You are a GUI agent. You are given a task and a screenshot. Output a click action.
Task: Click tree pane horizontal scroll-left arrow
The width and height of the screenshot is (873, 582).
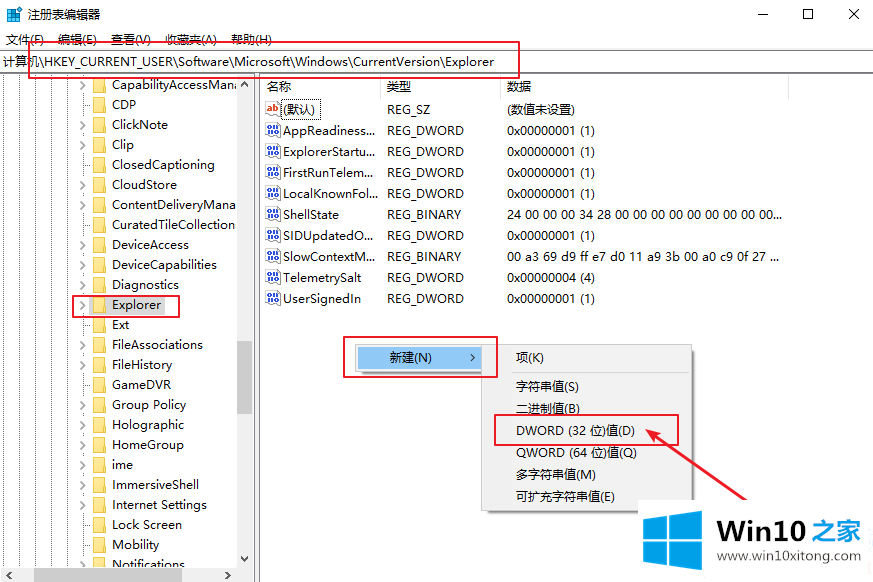coord(9,575)
